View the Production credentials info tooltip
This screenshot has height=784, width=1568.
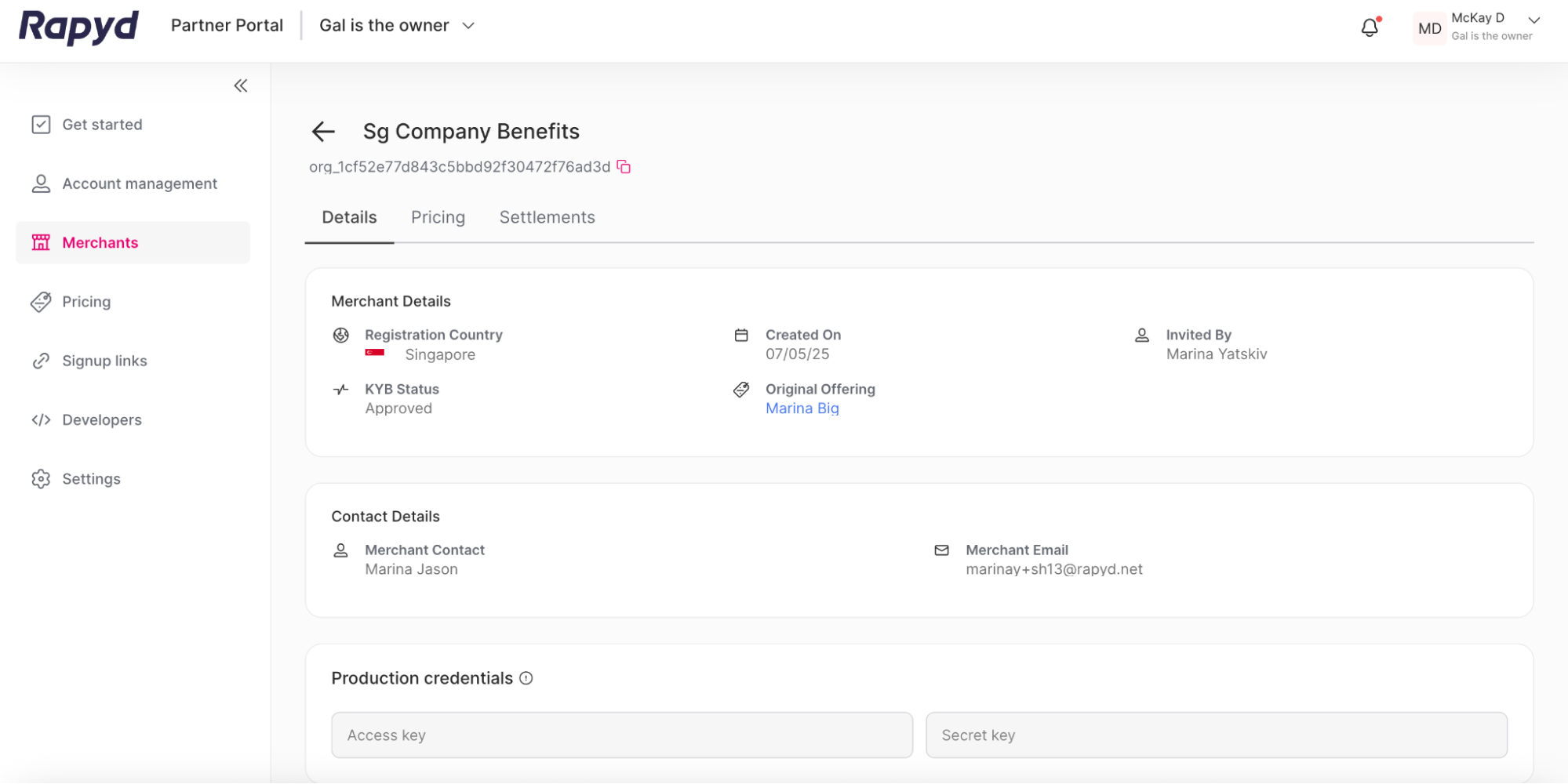526,678
